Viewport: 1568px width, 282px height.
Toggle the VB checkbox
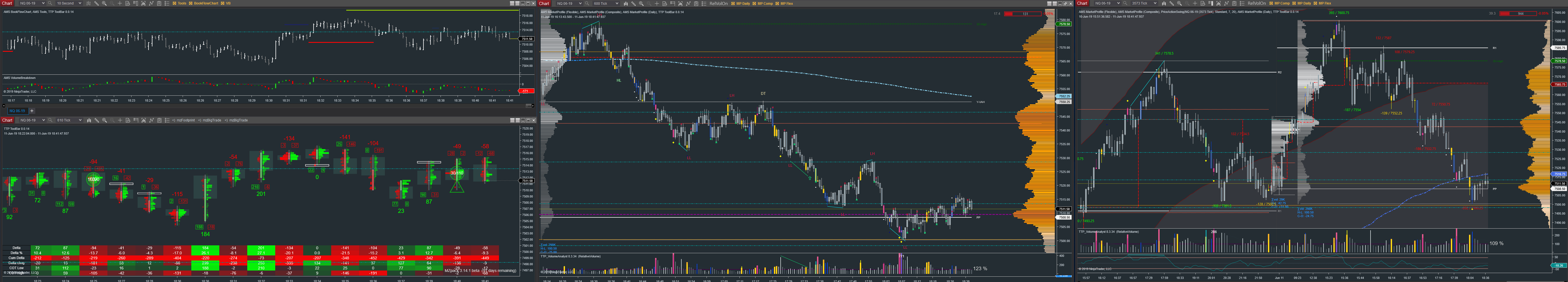[x=223, y=3]
